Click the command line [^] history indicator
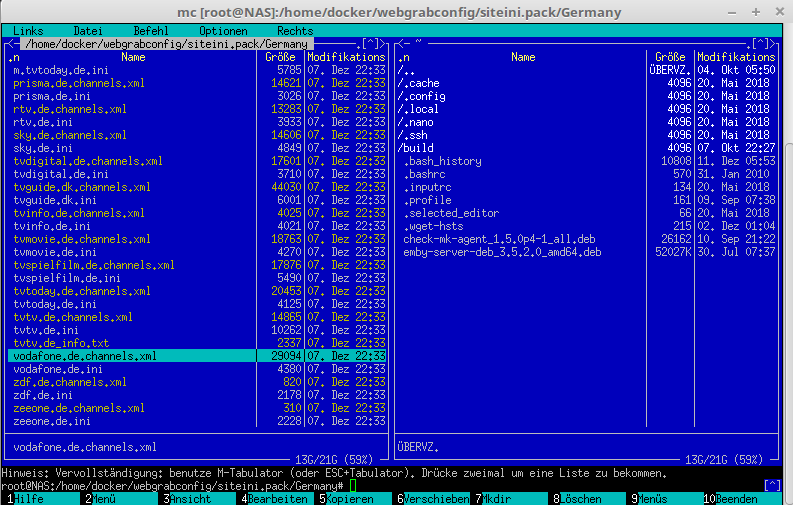 772,486
